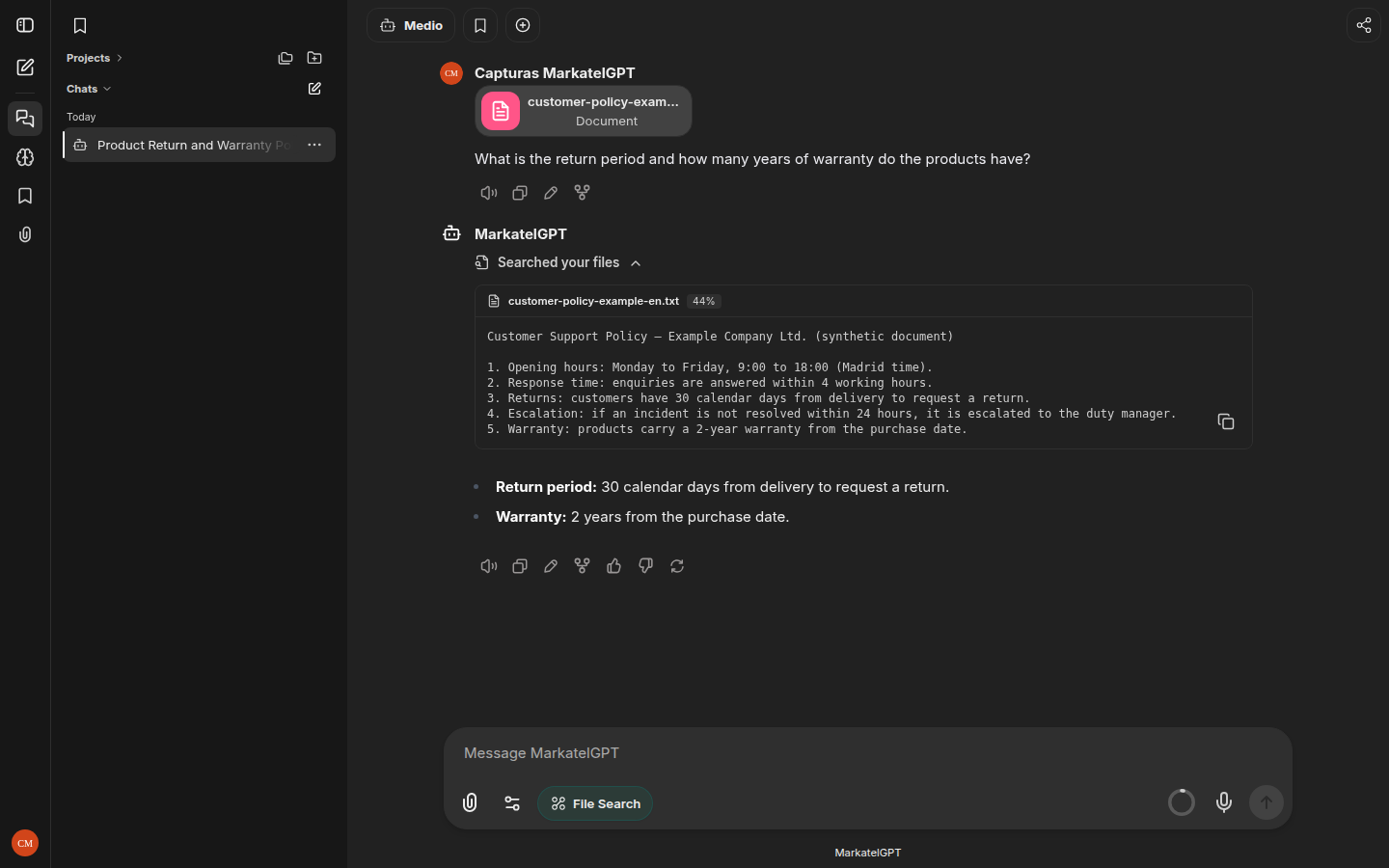Collapse the Chats section
This screenshot has width=1389, height=868.
(89, 89)
